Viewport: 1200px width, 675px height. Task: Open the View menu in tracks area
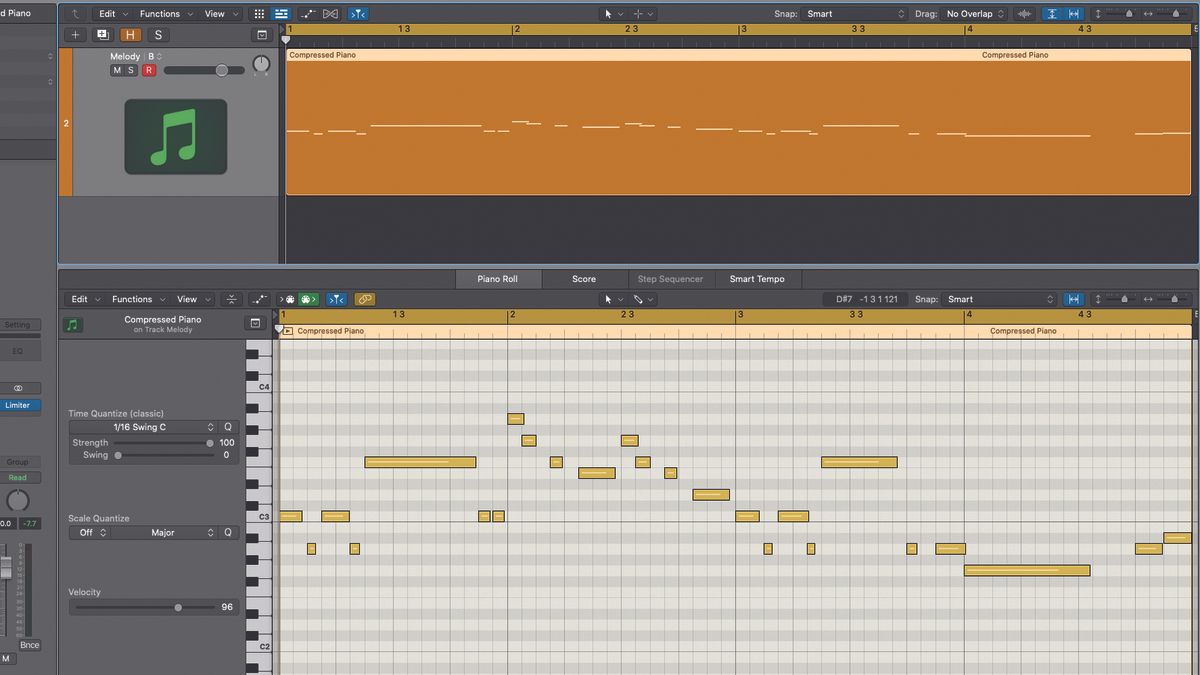click(220, 14)
